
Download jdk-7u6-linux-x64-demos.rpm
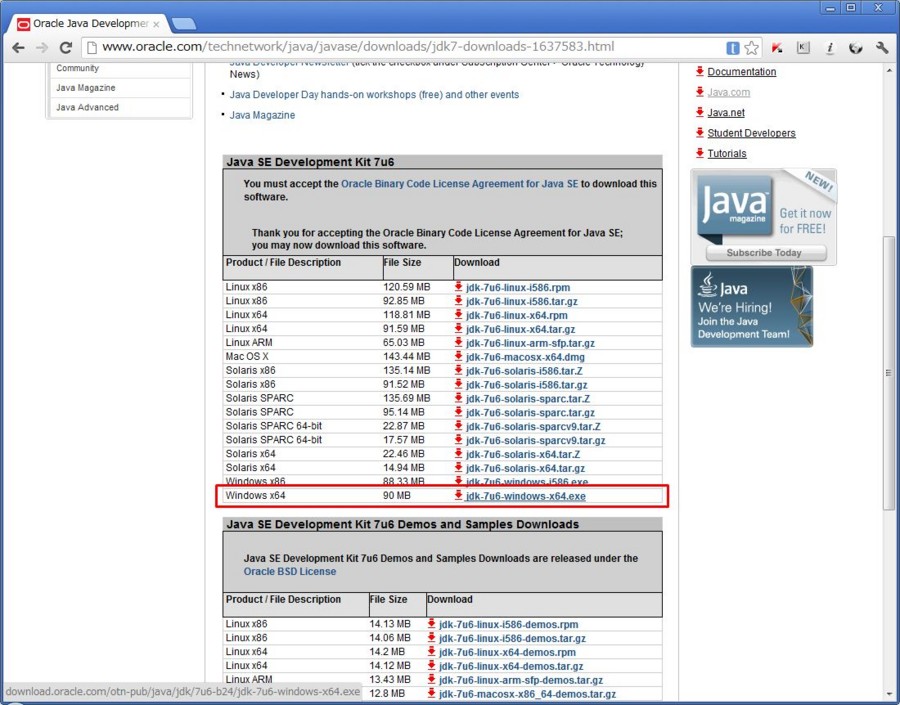click(507, 653)
